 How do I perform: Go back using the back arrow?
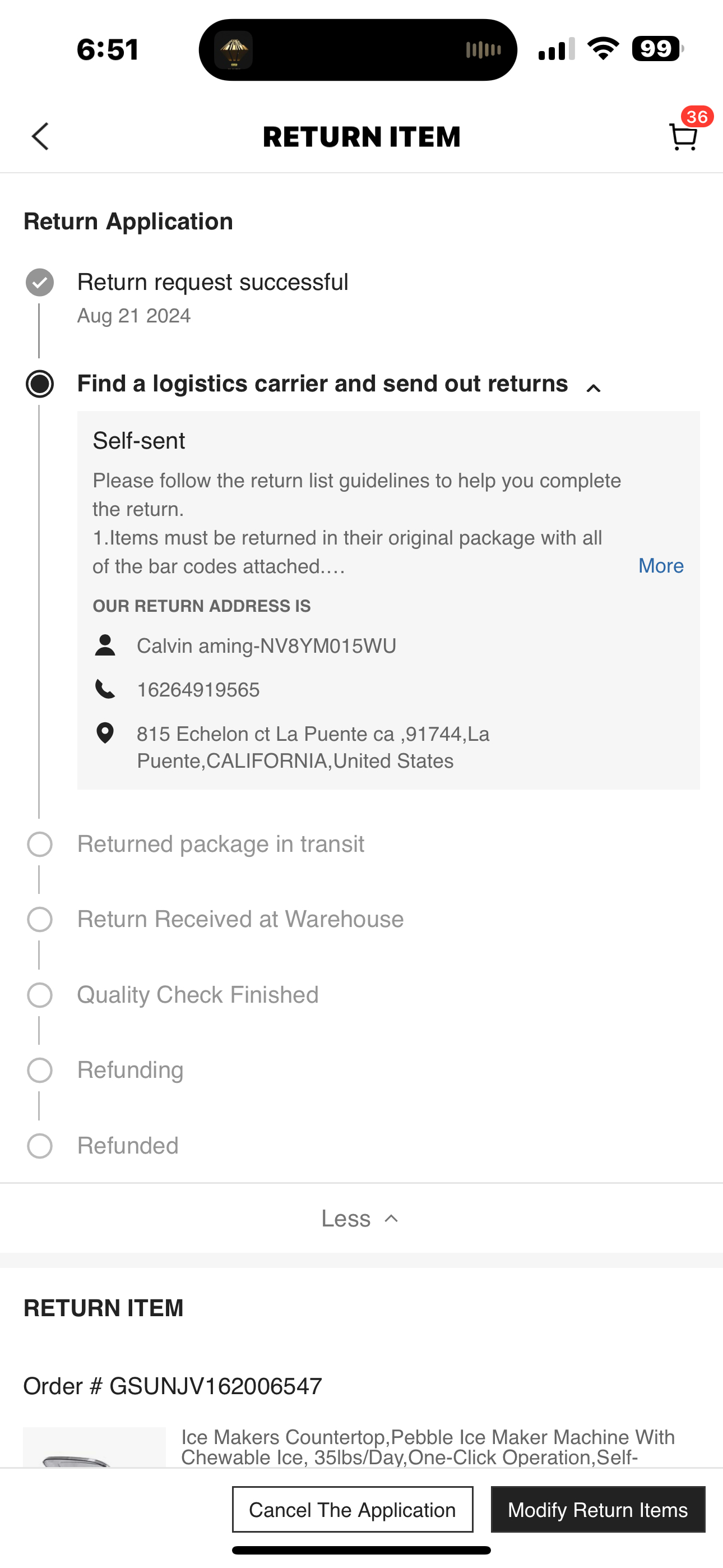pyautogui.click(x=39, y=136)
